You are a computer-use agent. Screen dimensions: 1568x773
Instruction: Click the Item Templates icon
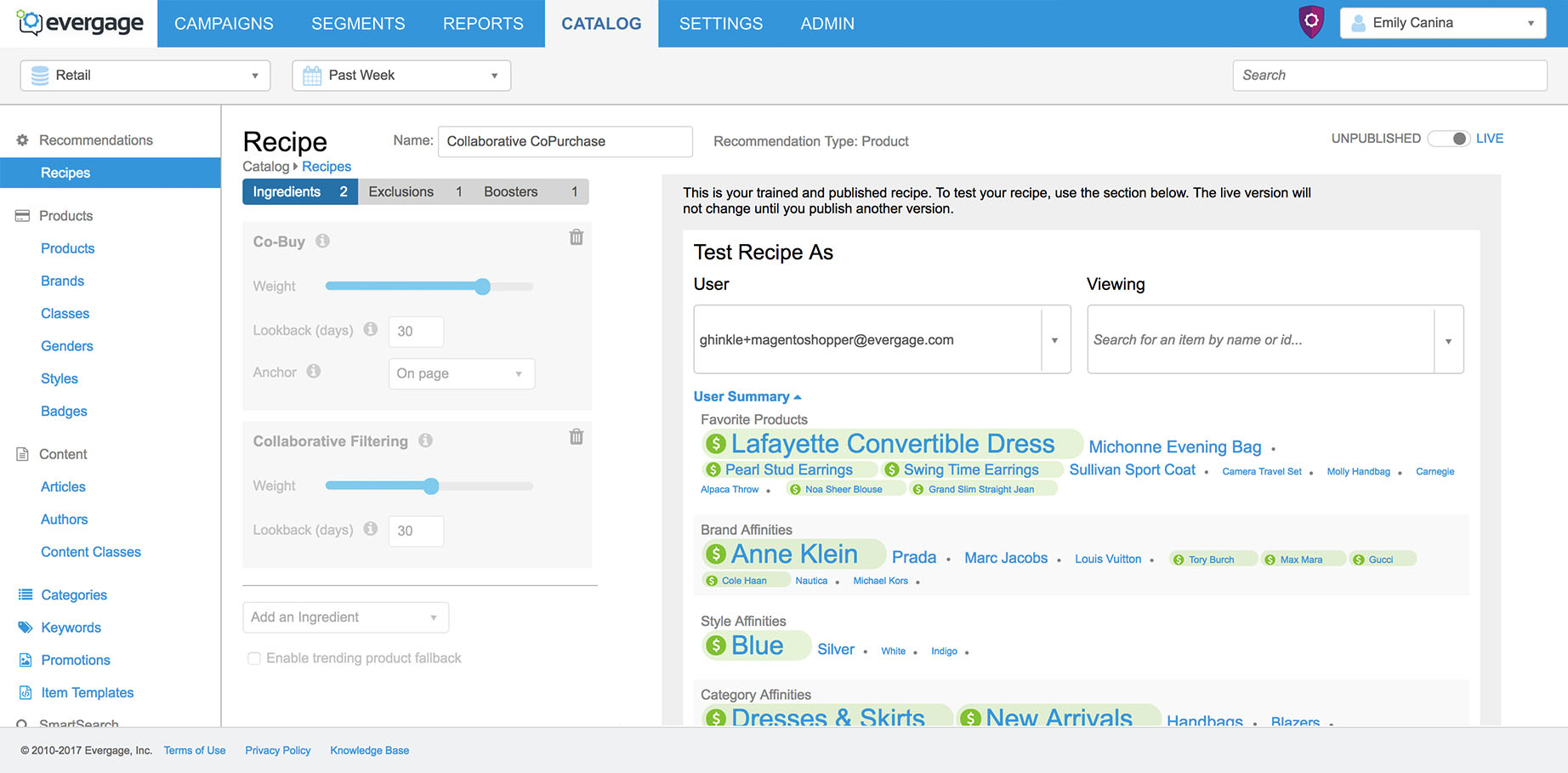click(26, 692)
